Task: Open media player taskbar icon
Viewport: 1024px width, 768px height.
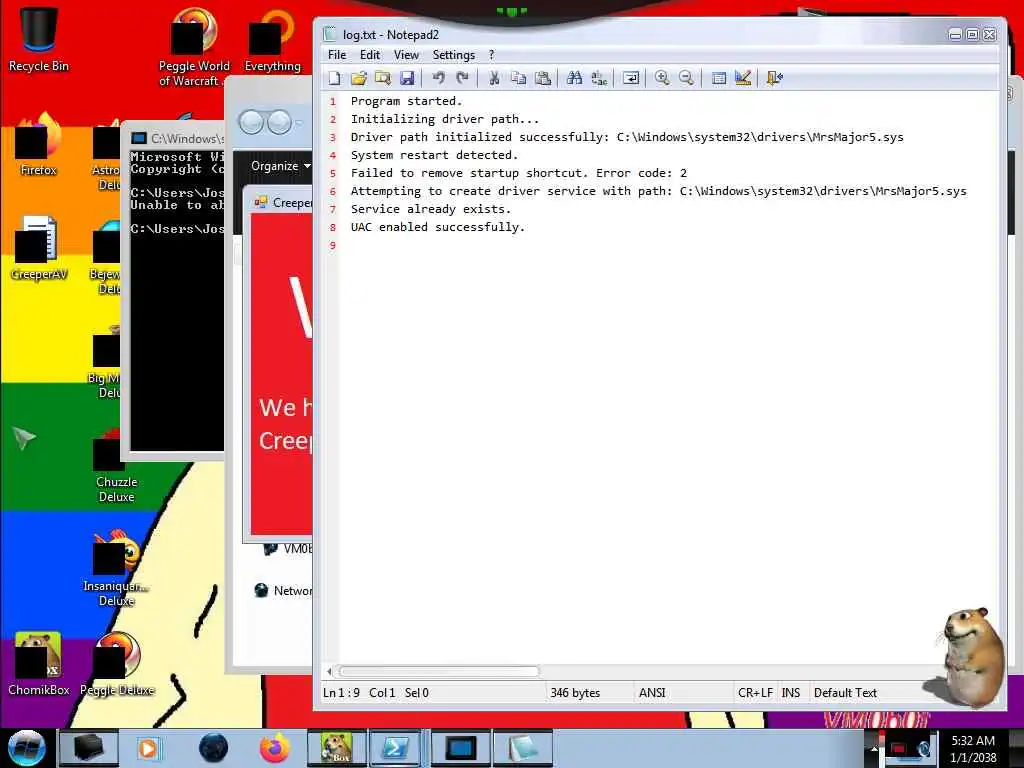Action: click(148, 748)
